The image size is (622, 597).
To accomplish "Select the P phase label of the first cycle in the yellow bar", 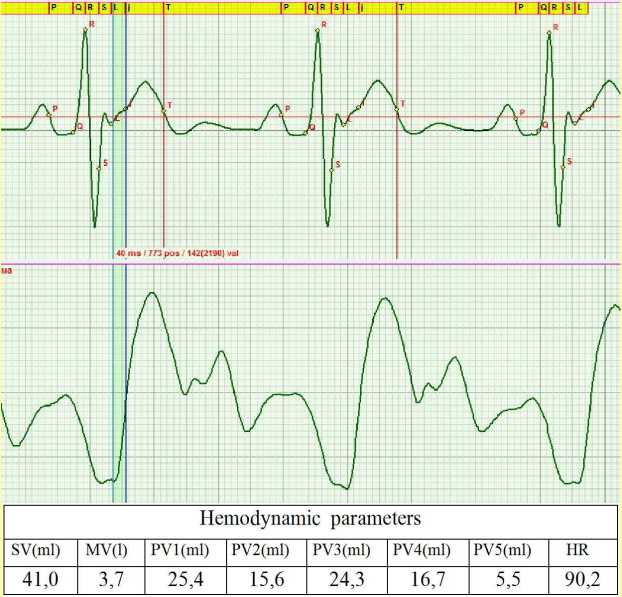I will 54,8.
